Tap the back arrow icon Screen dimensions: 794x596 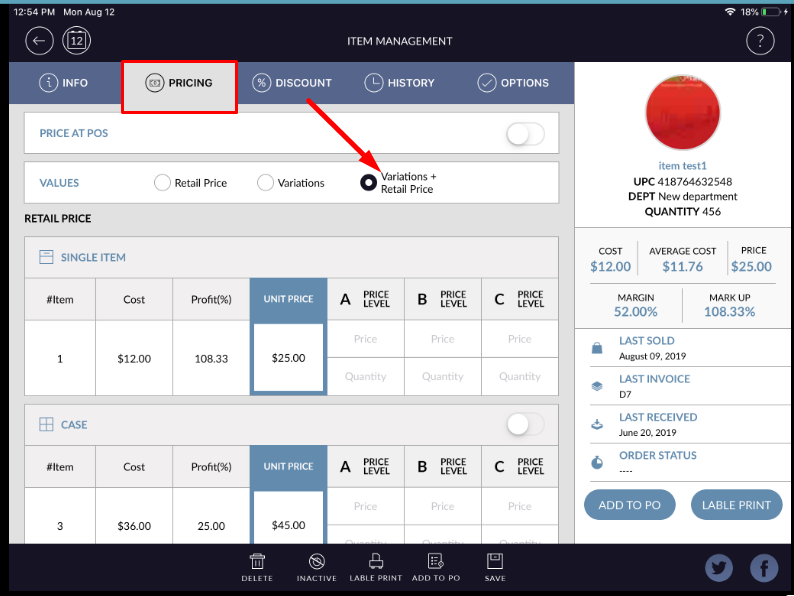click(39, 41)
